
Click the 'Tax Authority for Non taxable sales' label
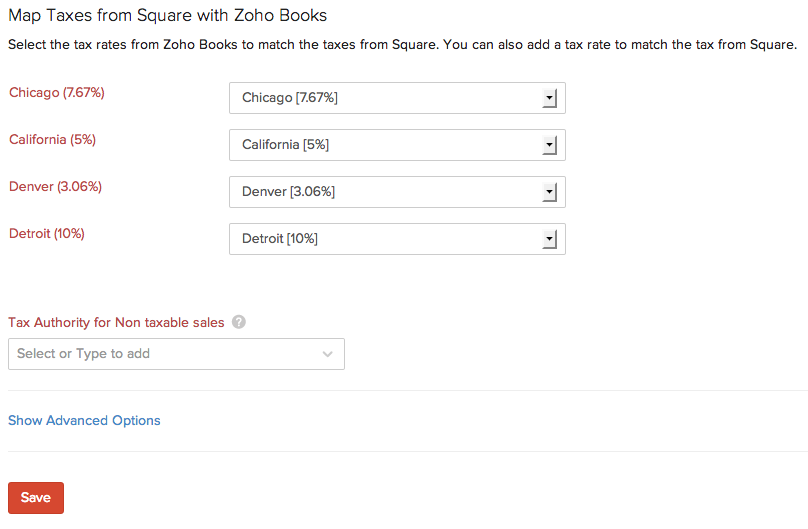[x=116, y=323]
